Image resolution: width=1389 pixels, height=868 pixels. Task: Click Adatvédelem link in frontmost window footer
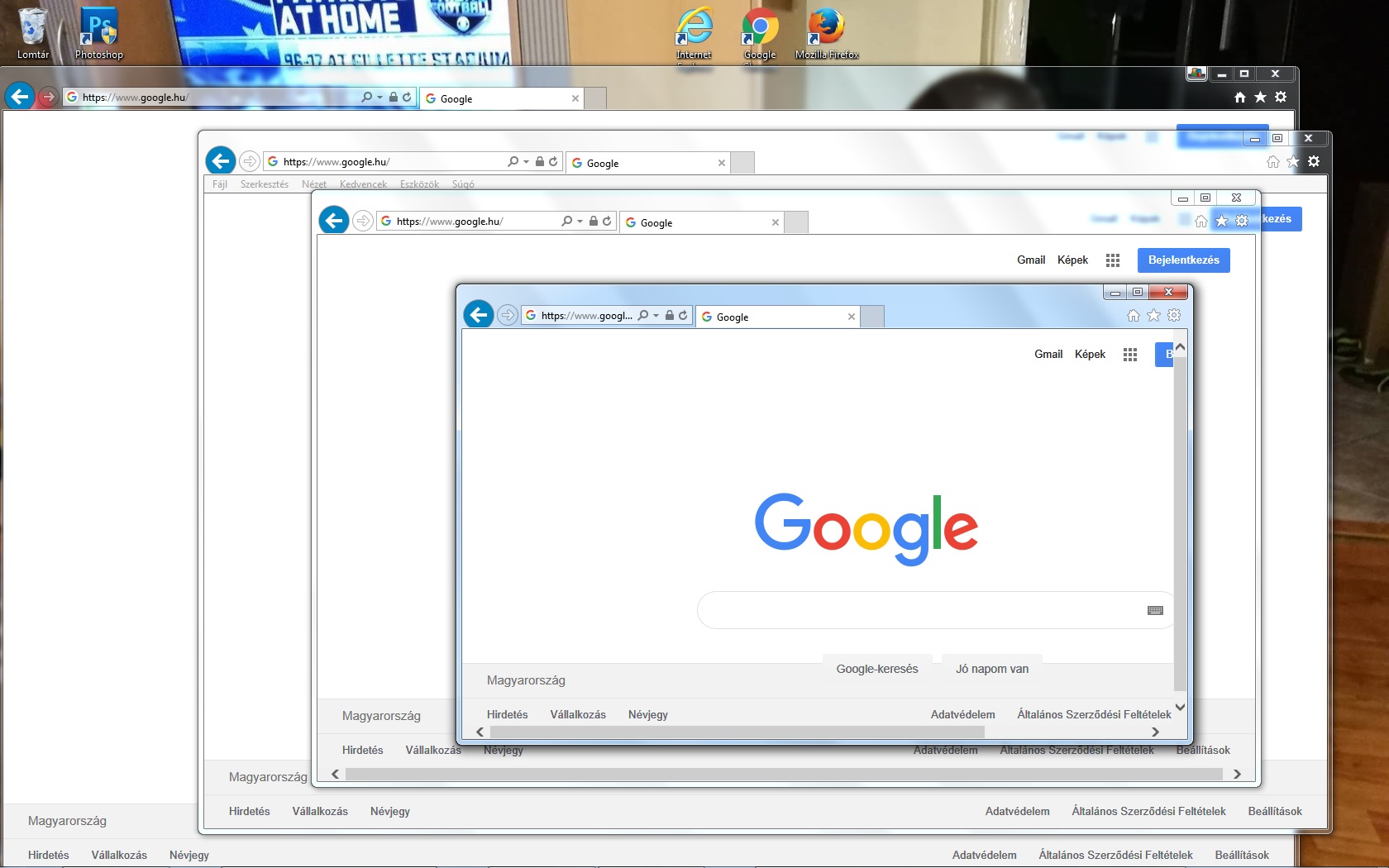(x=963, y=715)
